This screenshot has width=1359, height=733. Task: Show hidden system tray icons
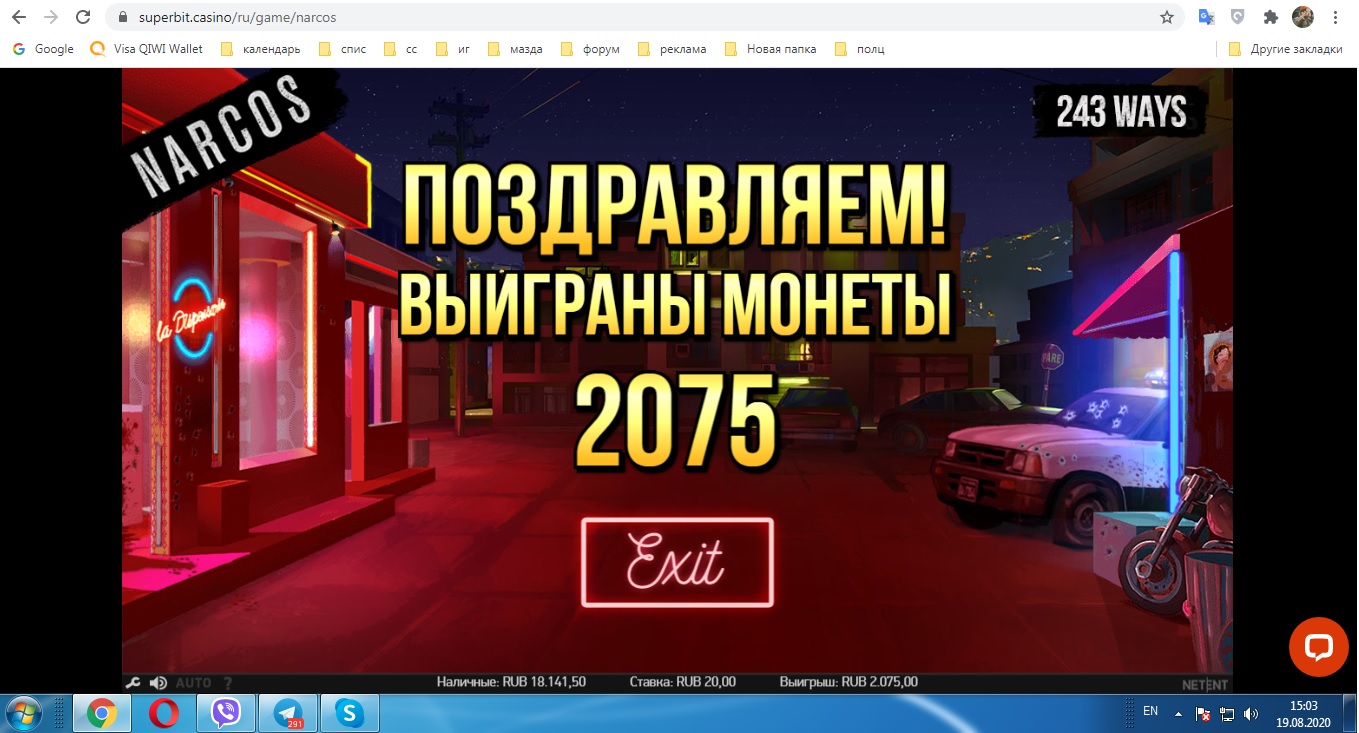pos(1178,714)
